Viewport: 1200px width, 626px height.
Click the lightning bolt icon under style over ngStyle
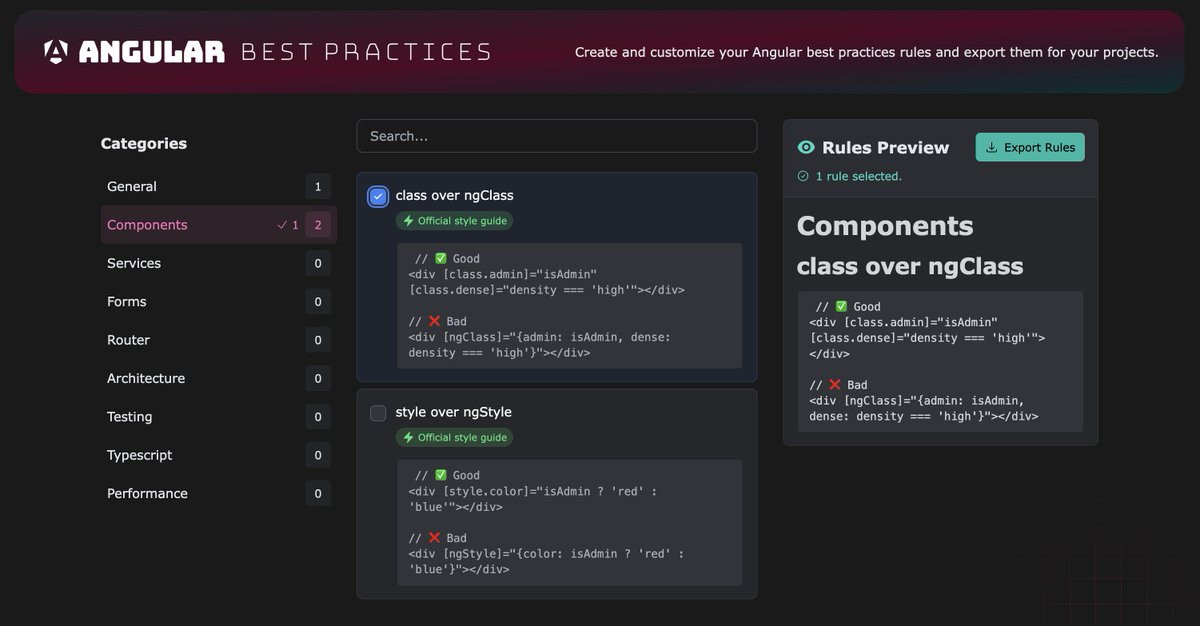coord(408,437)
